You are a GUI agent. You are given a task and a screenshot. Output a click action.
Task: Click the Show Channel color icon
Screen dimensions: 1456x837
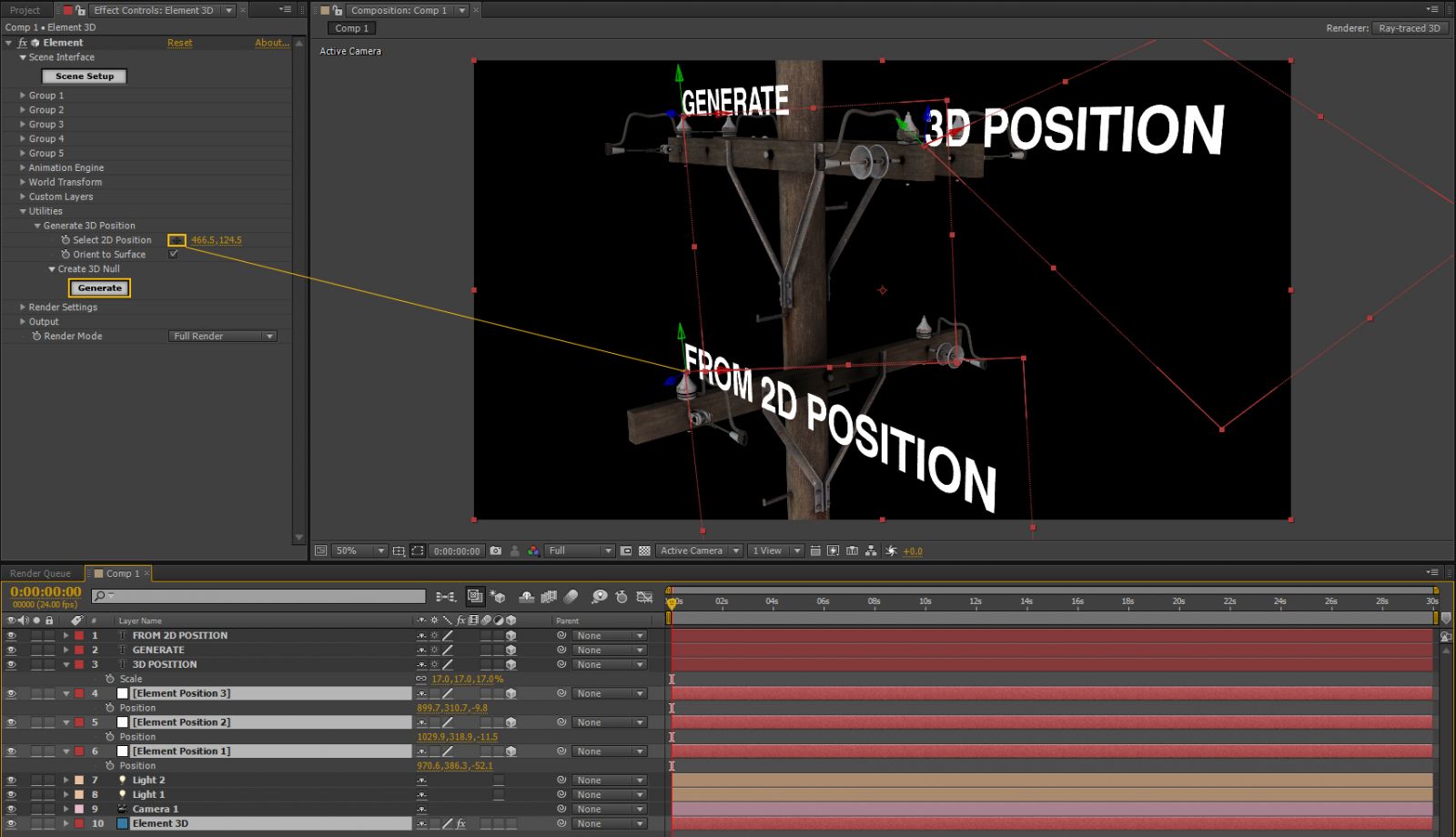[x=533, y=550]
